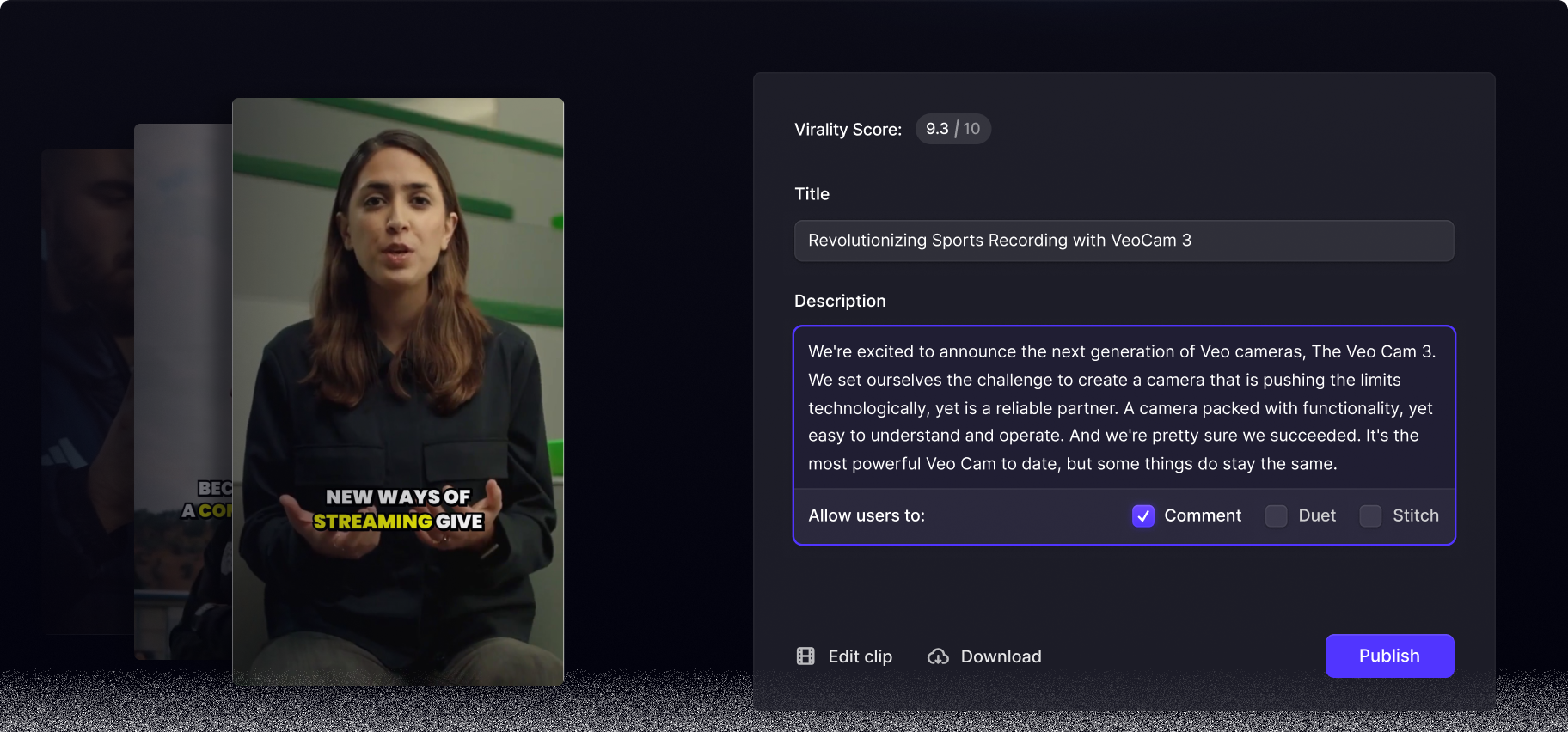Focus the Title input field
Image resolution: width=1568 pixels, height=732 pixels.
click(x=1124, y=241)
